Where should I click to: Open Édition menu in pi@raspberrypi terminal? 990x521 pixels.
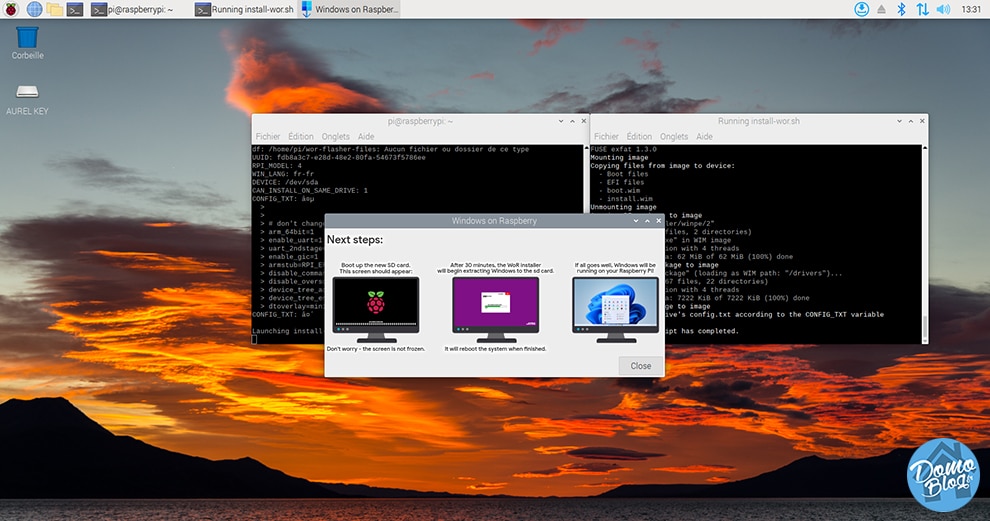pyautogui.click(x=301, y=136)
